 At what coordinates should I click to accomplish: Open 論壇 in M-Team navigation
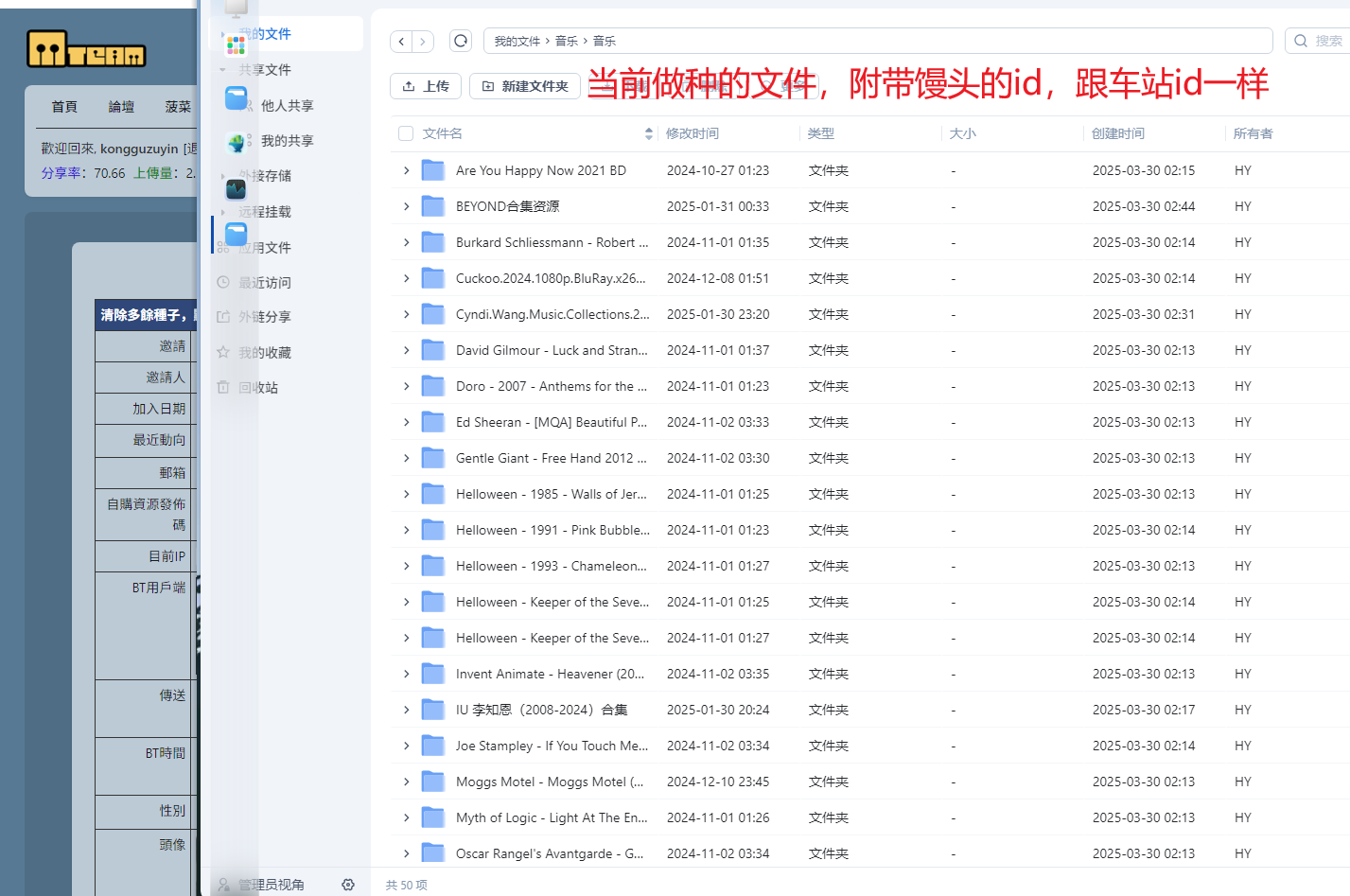(121, 107)
